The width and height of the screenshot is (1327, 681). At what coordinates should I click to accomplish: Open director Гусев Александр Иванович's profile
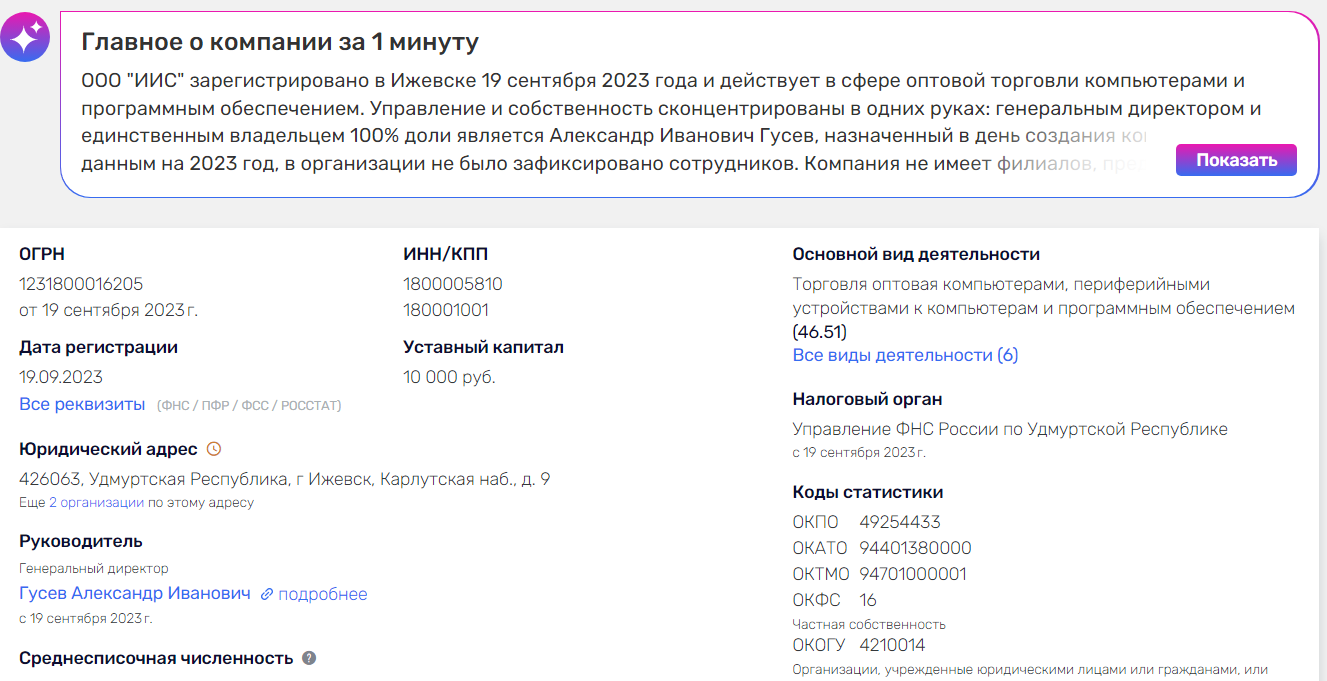135,593
